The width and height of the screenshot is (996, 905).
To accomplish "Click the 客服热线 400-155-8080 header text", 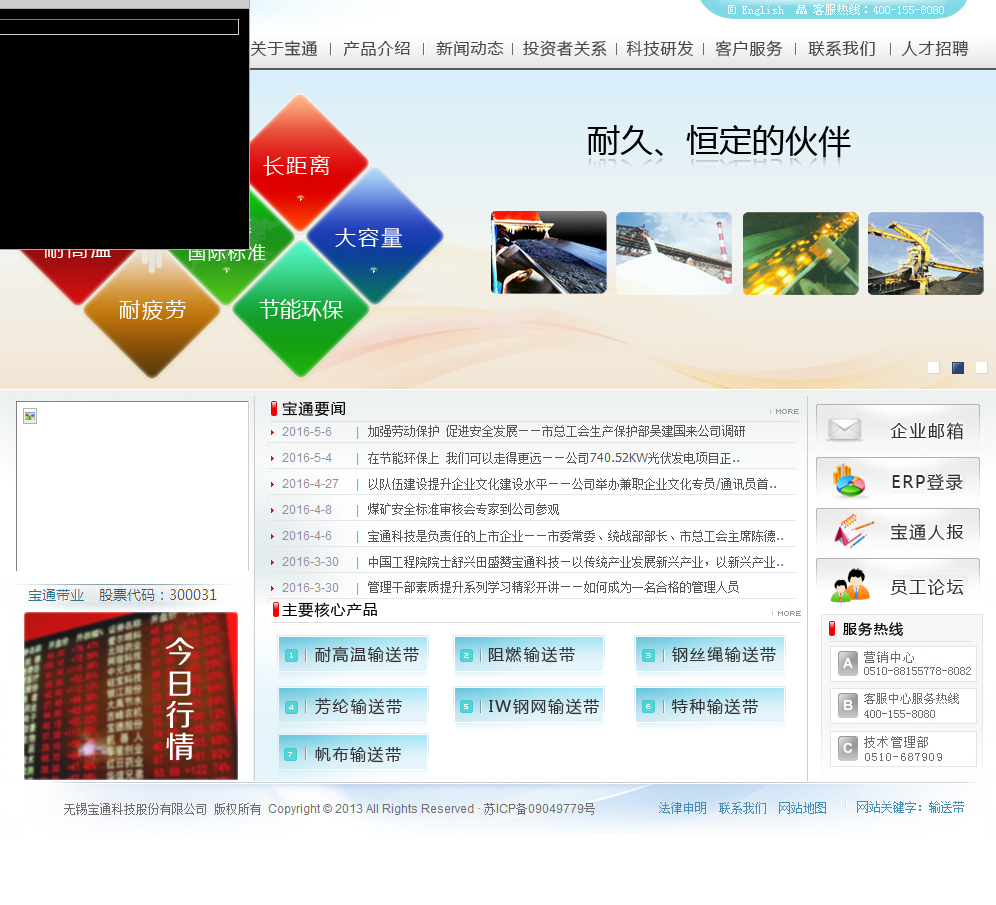I will (878, 10).
